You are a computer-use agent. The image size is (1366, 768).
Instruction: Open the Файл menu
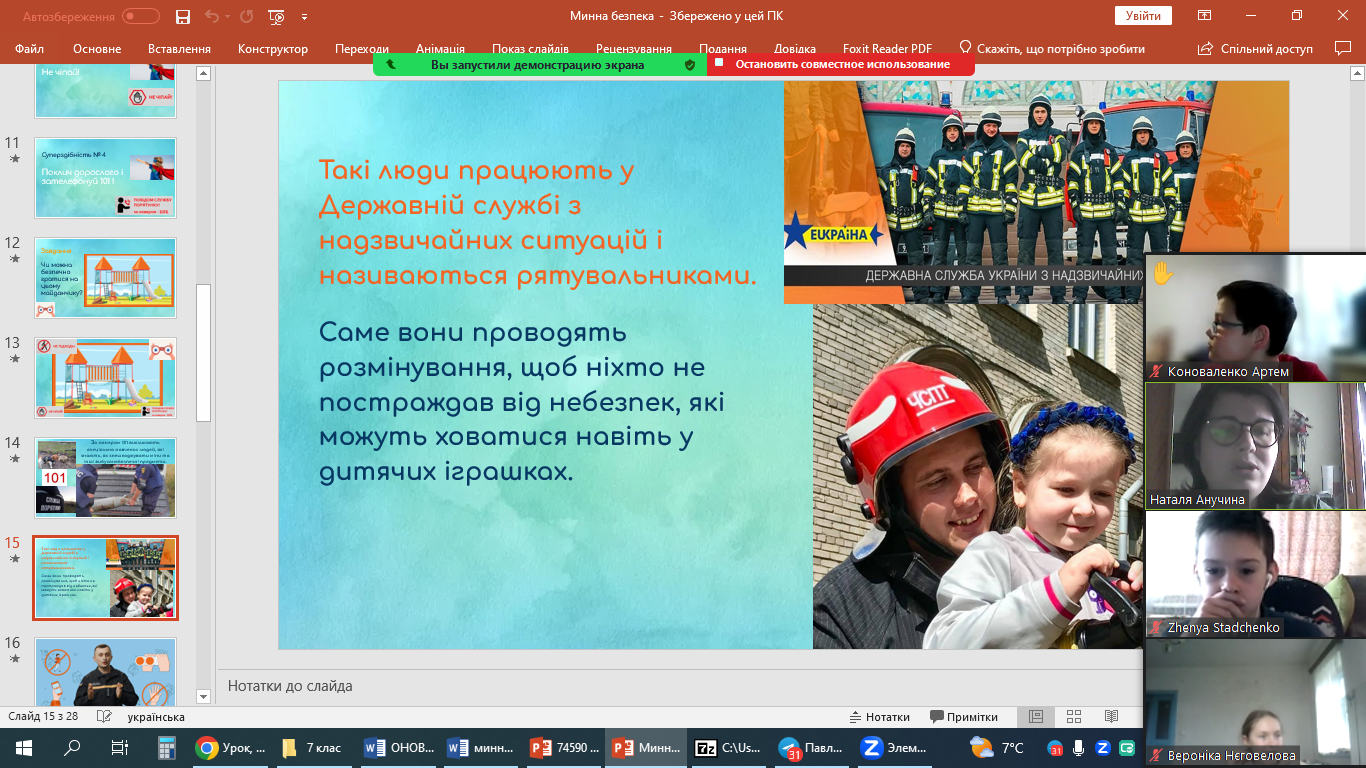click(x=30, y=48)
